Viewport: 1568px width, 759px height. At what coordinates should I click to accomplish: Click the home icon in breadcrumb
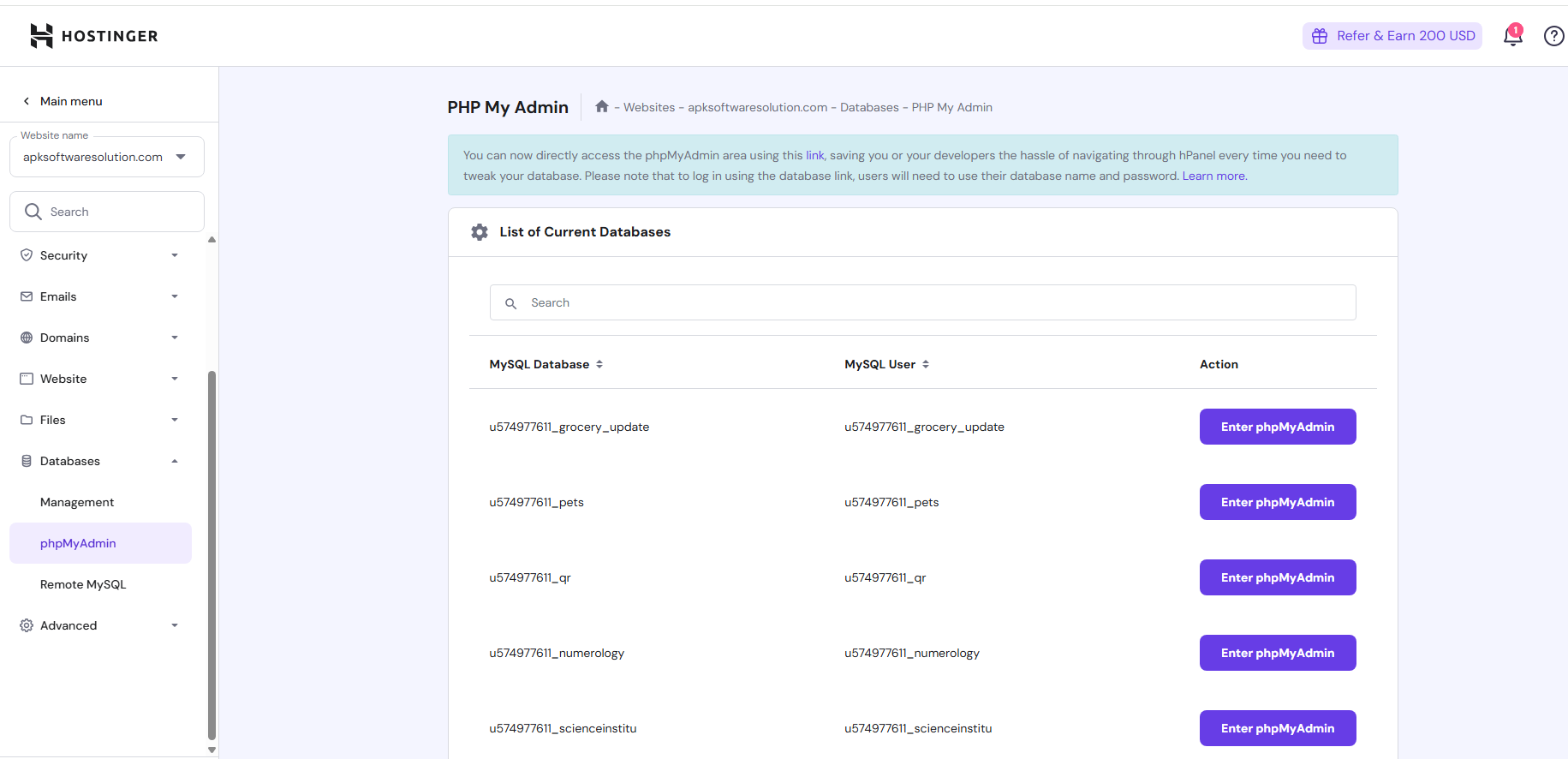coord(602,106)
